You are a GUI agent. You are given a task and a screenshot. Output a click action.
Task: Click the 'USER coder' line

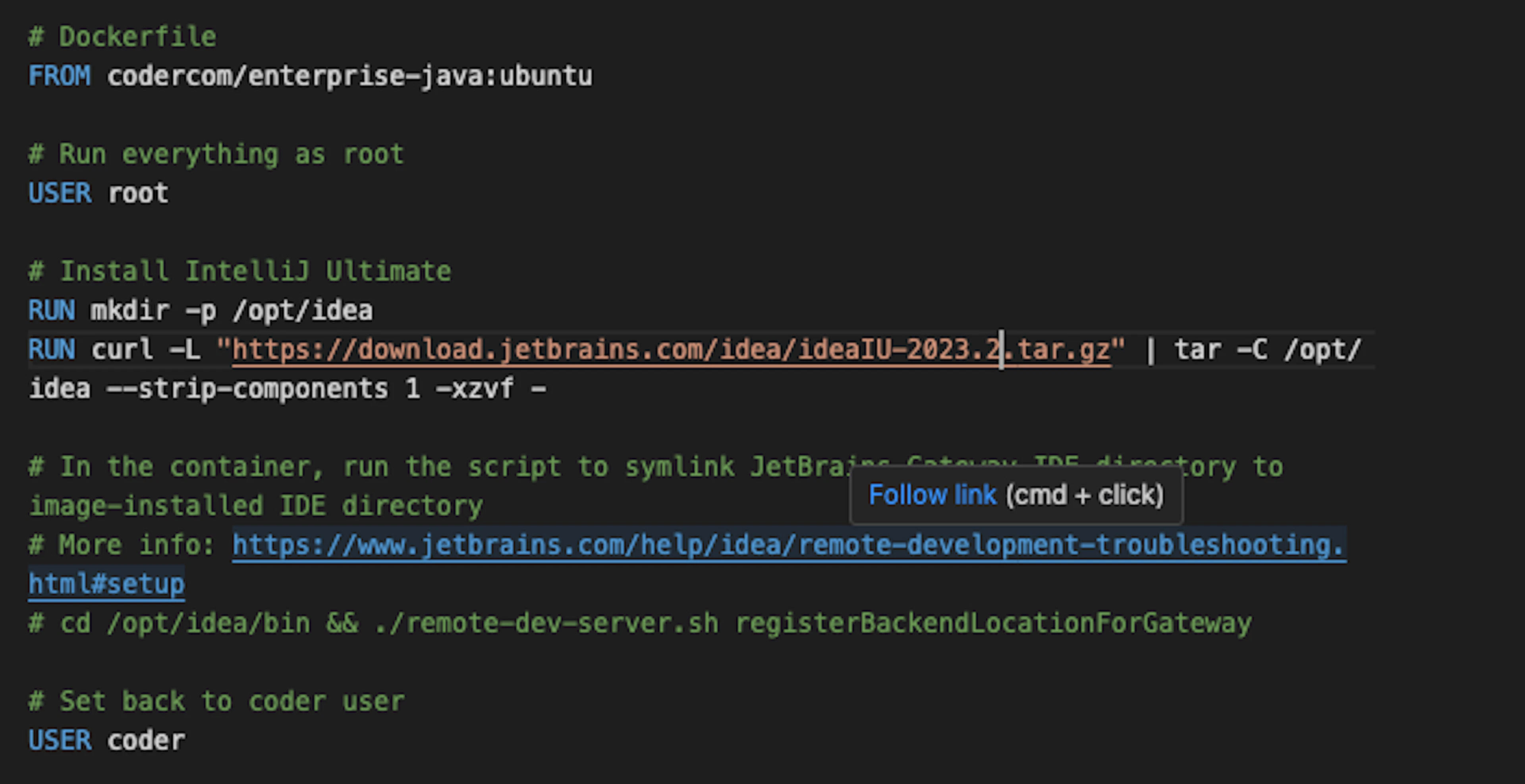point(107,740)
